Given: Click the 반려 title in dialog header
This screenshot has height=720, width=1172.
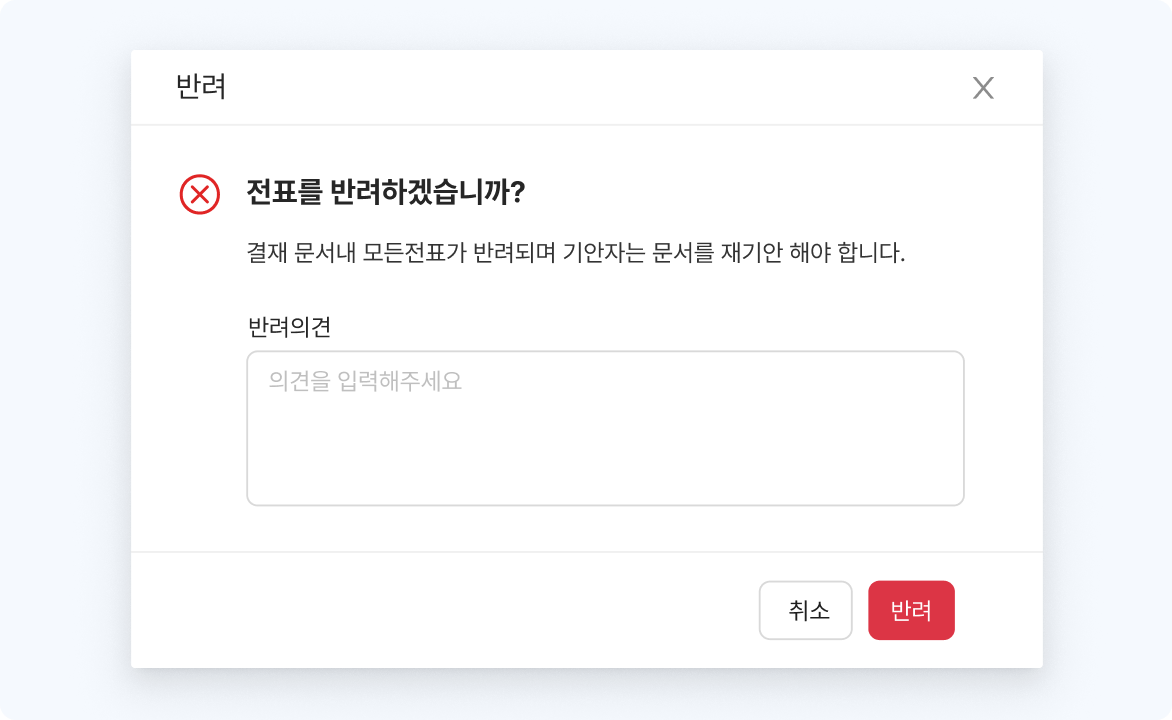Looking at the screenshot, I should (201, 87).
